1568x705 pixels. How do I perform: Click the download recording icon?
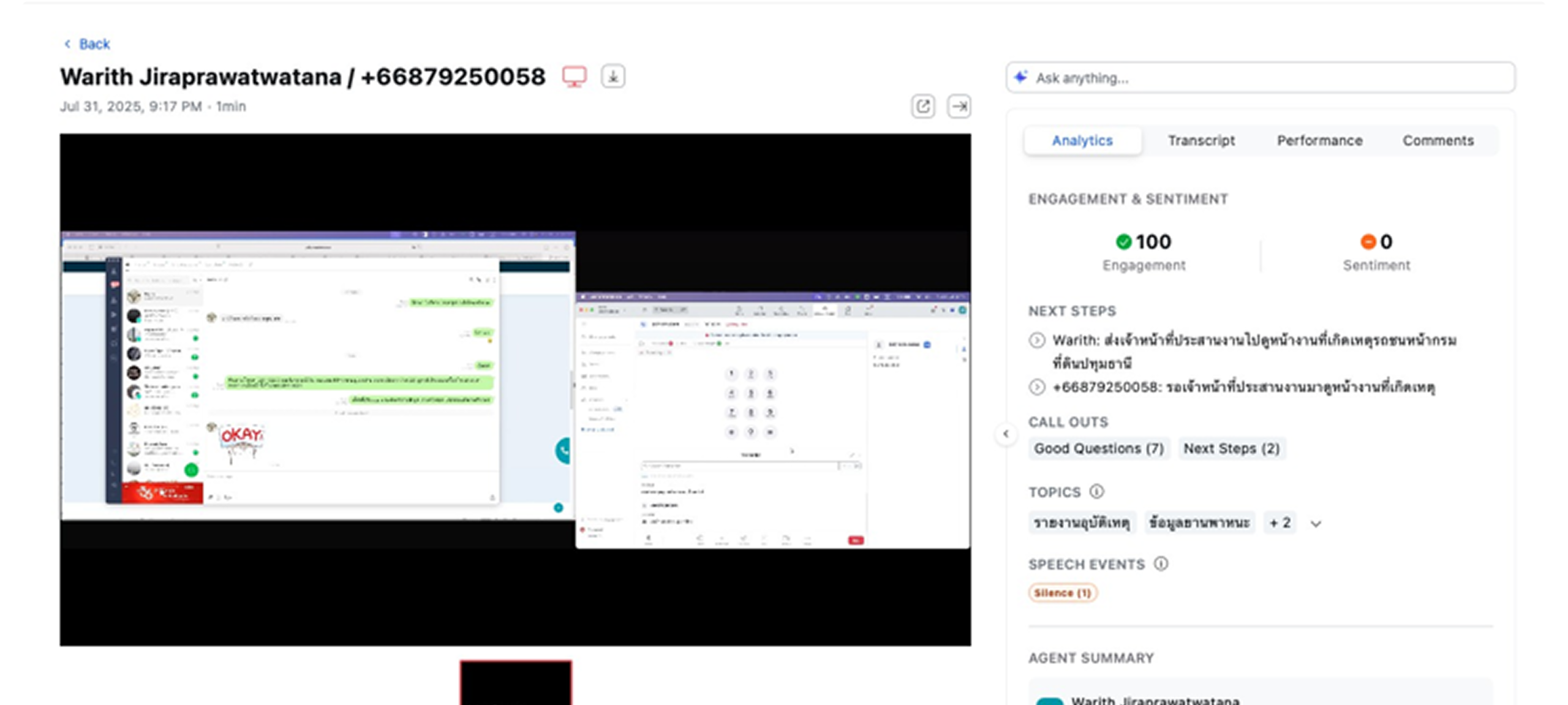pyautogui.click(x=613, y=77)
